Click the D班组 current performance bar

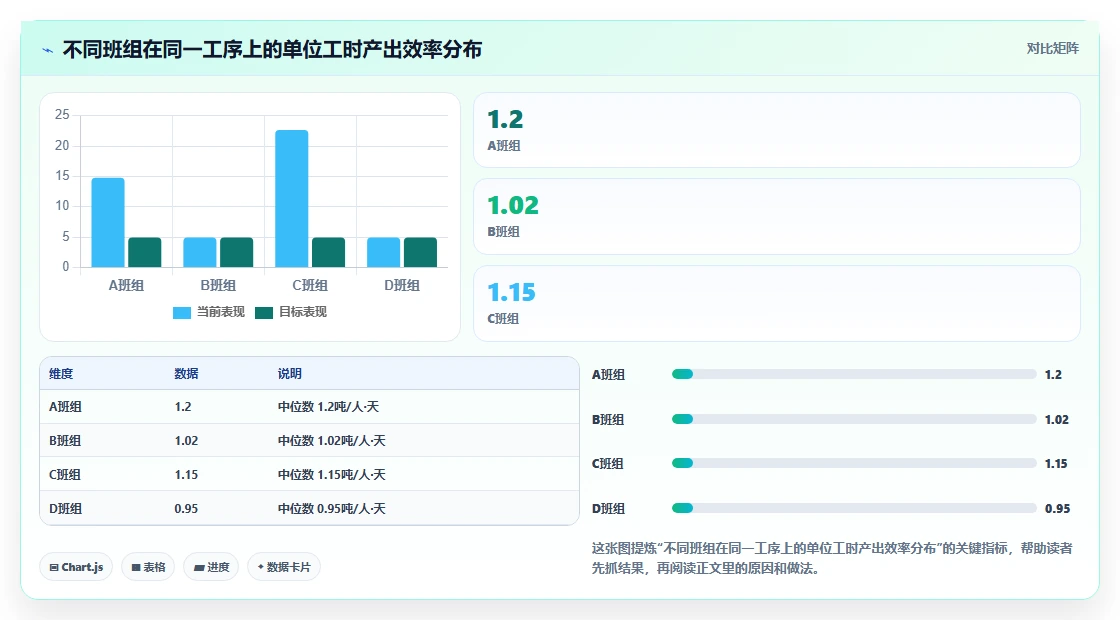tap(384, 252)
